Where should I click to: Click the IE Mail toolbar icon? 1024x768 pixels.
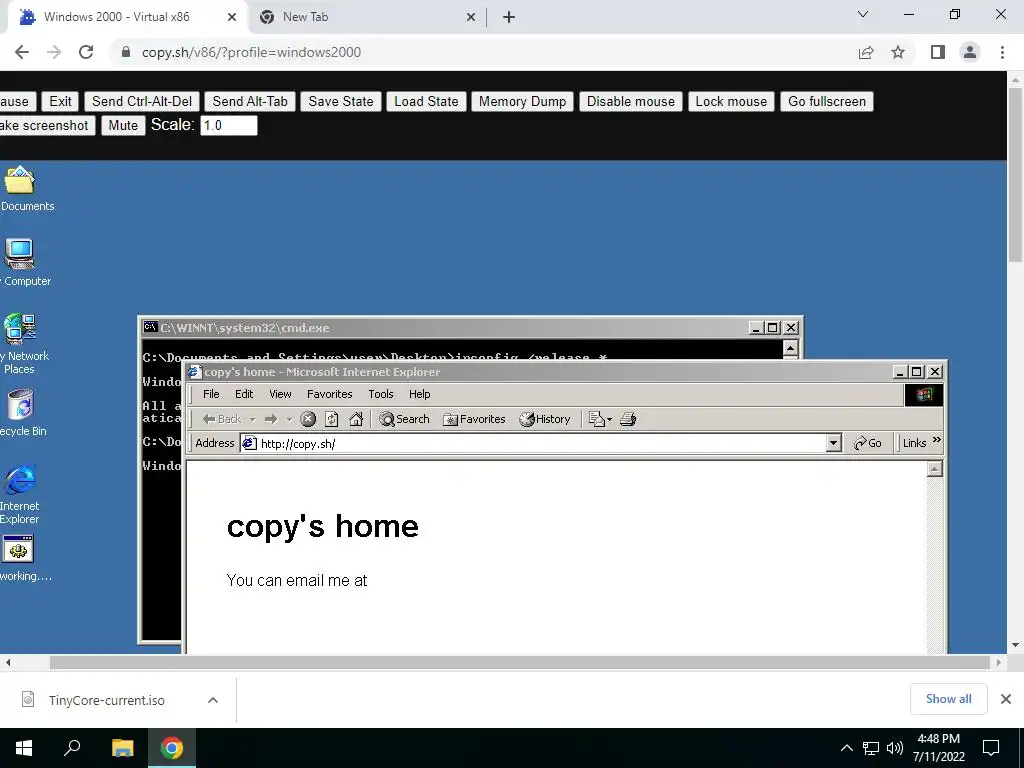click(597, 419)
